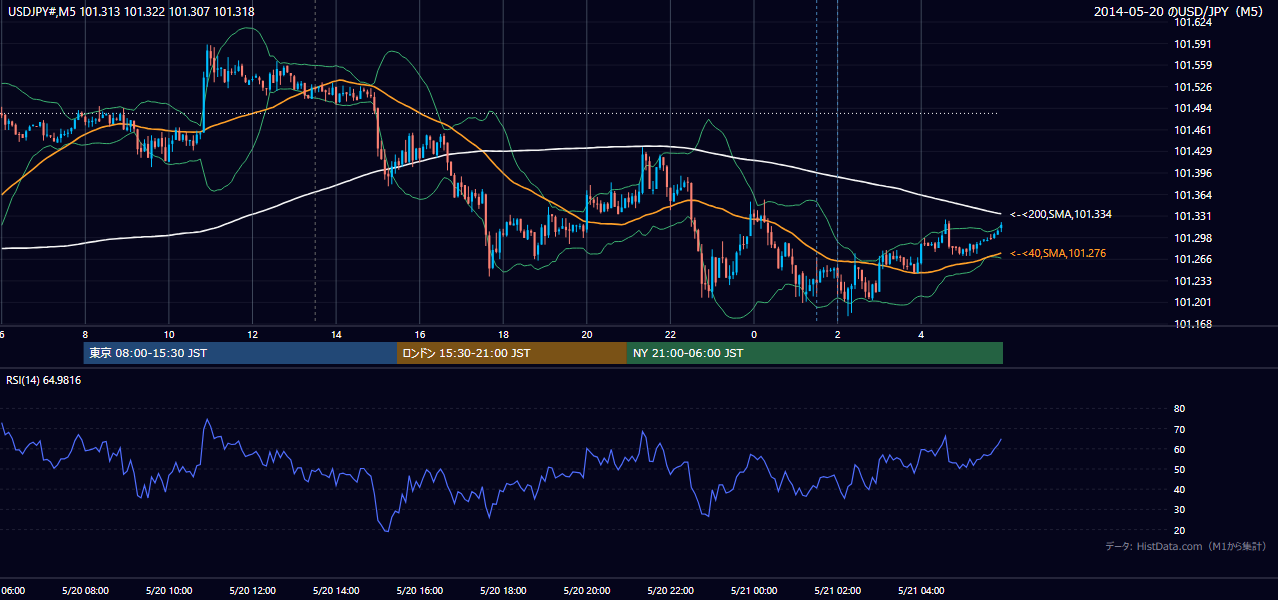Click the 5/20 16:00 date axis label
The height and width of the screenshot is (600, 1278).
418,590
